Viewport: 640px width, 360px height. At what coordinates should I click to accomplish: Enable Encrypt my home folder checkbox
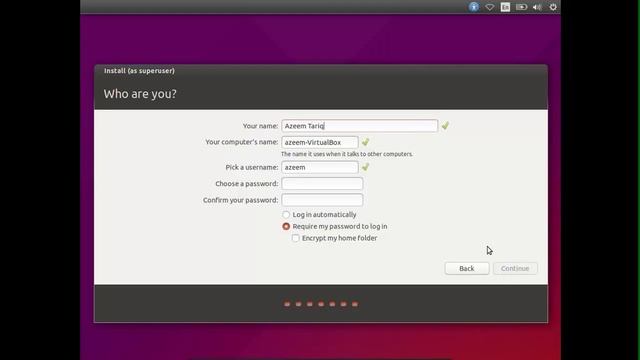coord(296,238)
